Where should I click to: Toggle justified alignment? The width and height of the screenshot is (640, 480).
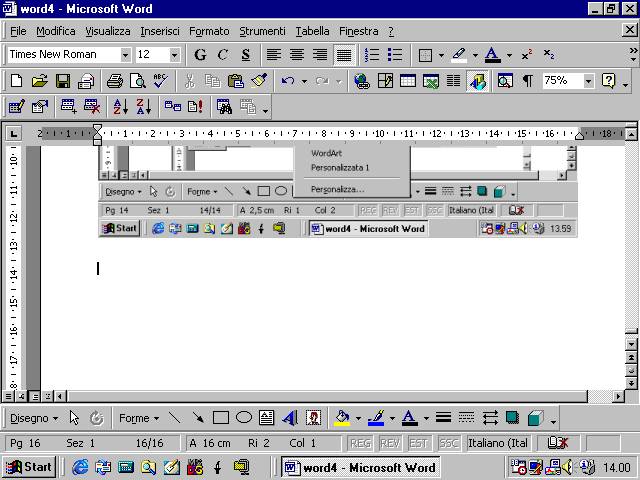[344, 55]
